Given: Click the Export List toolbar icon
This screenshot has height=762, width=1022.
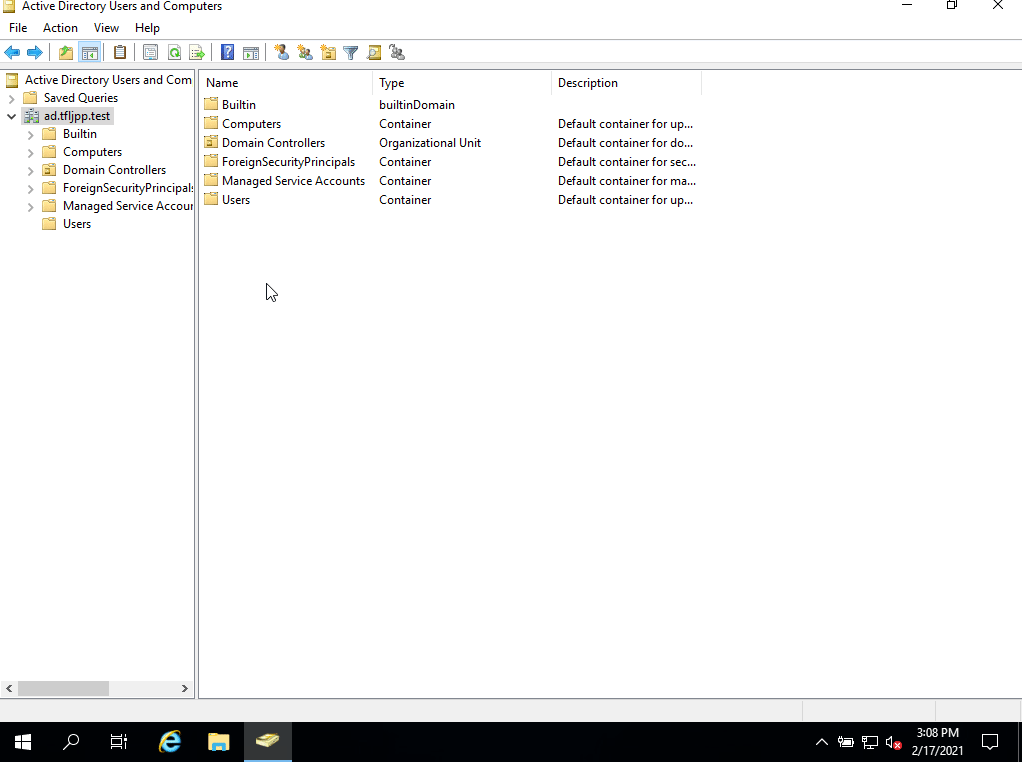Looking at the screenshot, I should (197, 53).
